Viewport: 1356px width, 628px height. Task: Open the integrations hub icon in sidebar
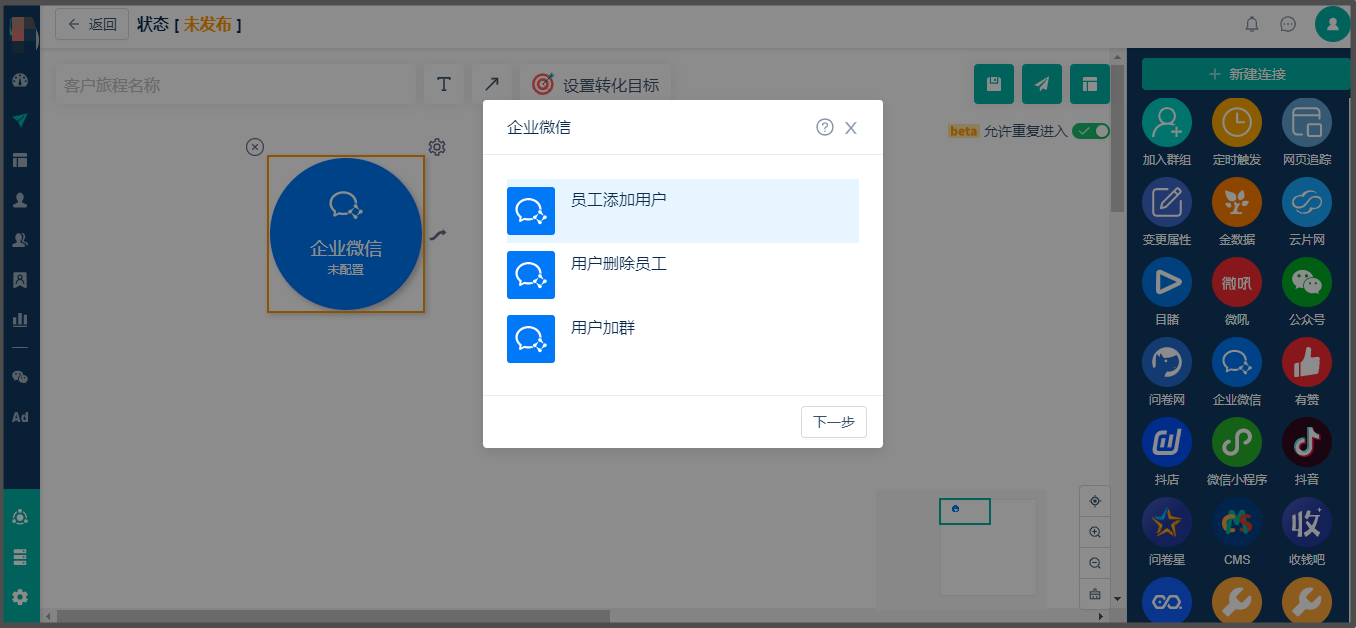(20, 517)
